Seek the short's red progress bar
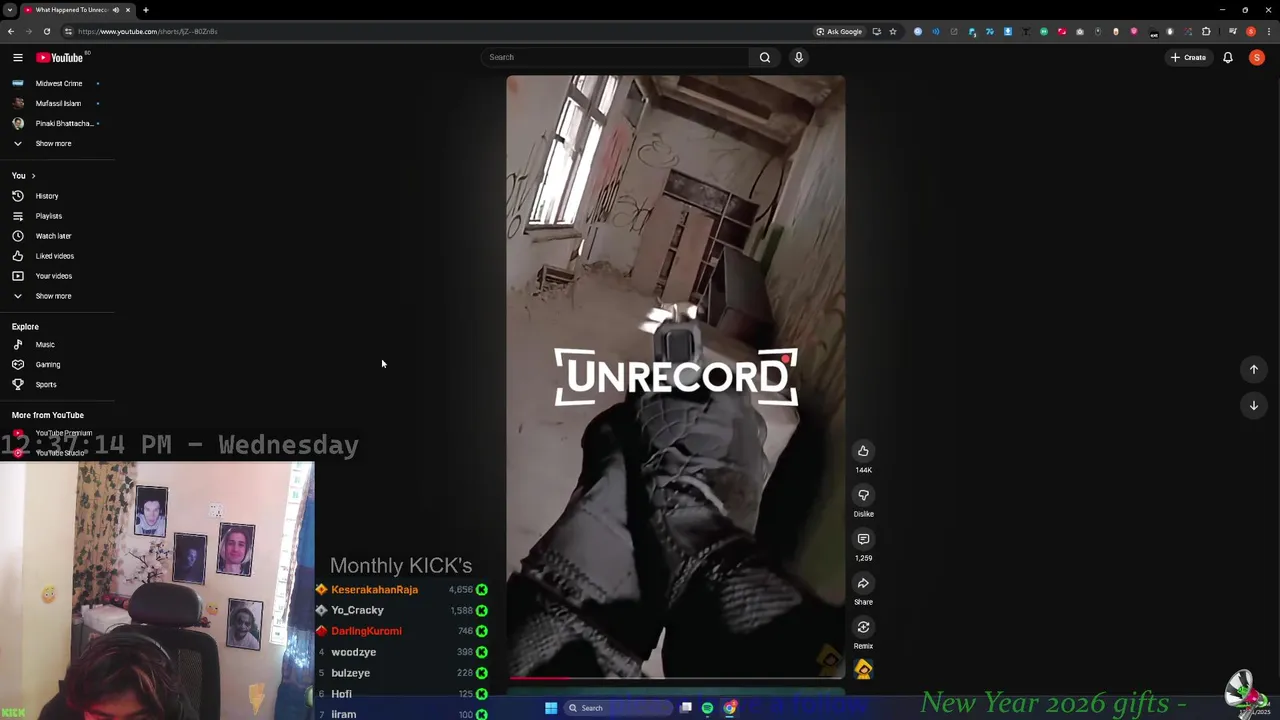Viewport: 1280px width, 720px height. click(675, 677)
